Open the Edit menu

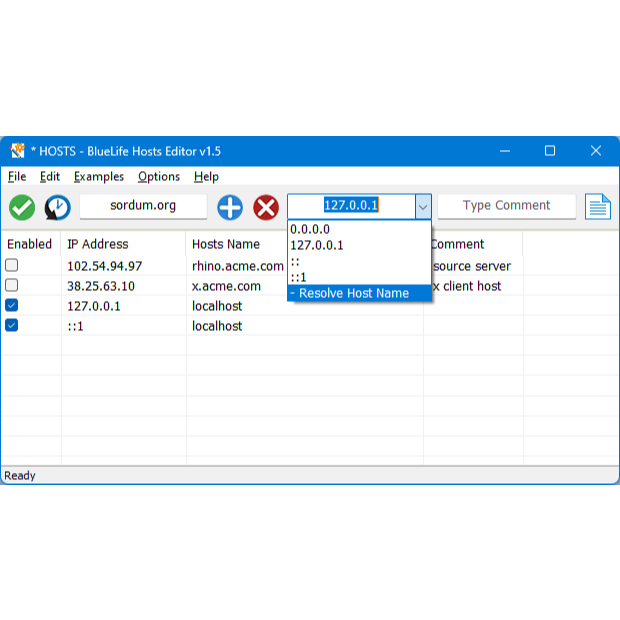50,176
